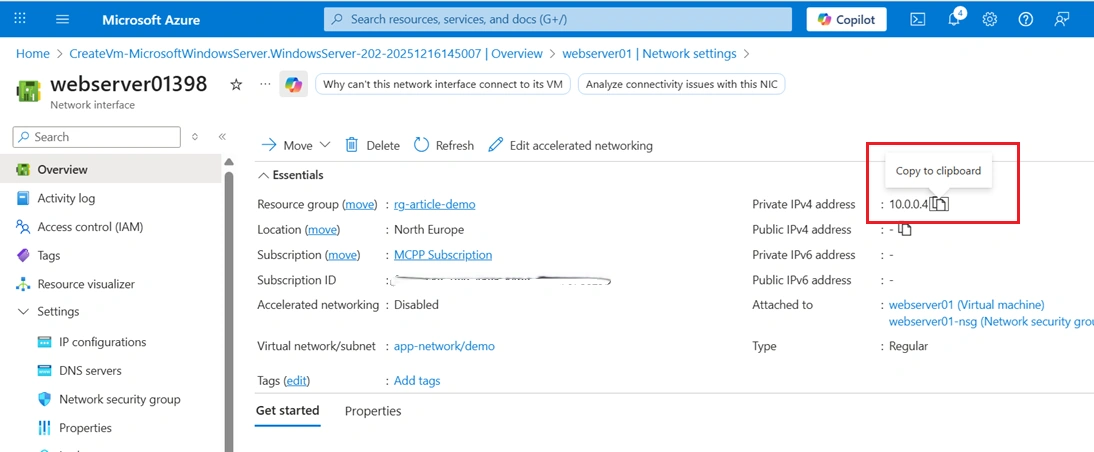Open the app-network/demo link
This screenshot has width=1094, height=452.
(444, 346)
